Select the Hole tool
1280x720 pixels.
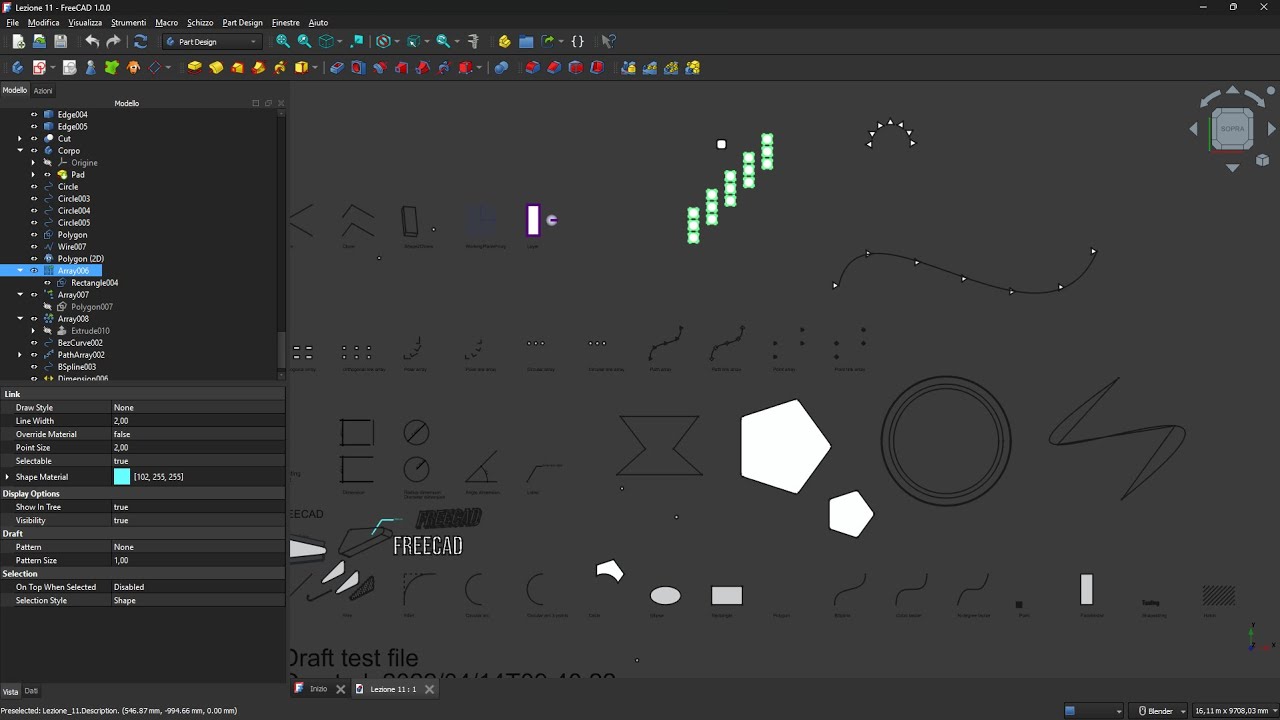(358, 67)
